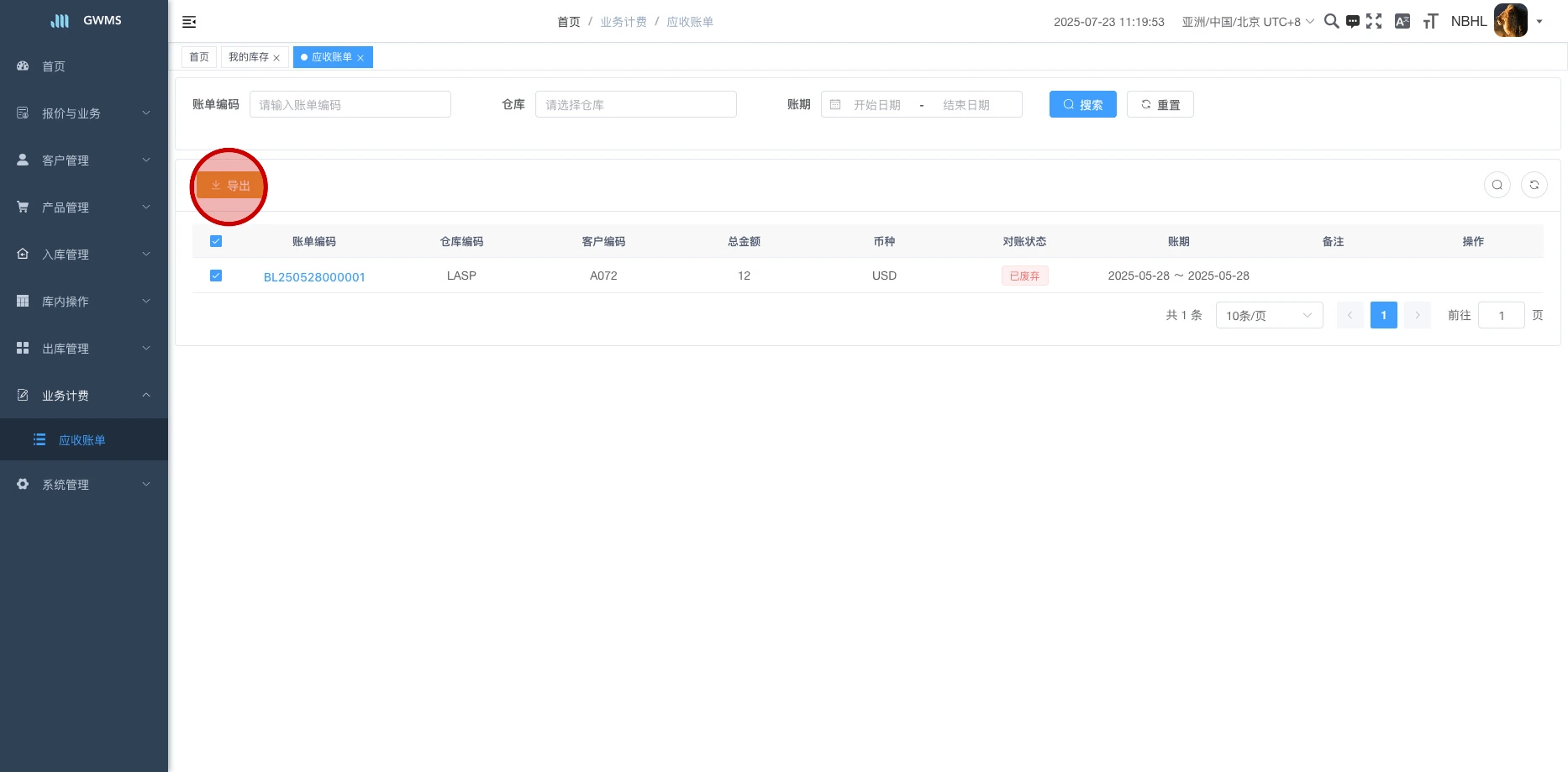The image size is (1568, 772).
Task: Select 应收账单 in the sidebar menu
Action: coord(82,440)
